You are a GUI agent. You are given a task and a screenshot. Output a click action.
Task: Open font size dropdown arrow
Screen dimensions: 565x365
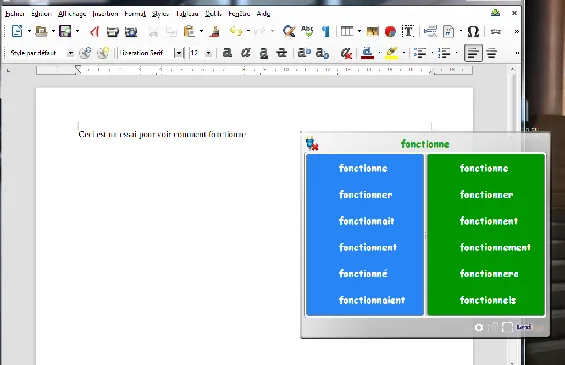(x=208, y=53)
